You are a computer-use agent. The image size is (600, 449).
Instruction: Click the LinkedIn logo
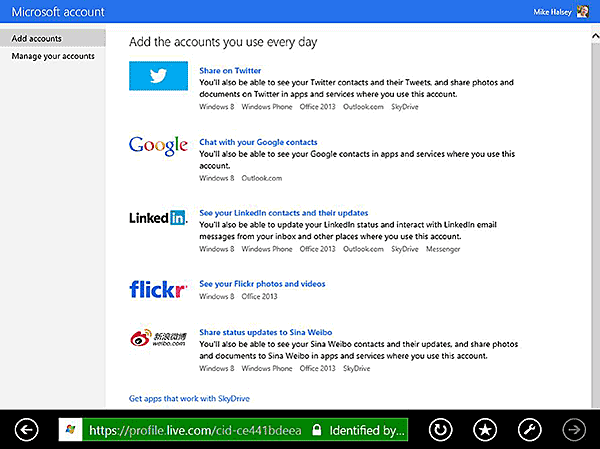pos(159,217)
